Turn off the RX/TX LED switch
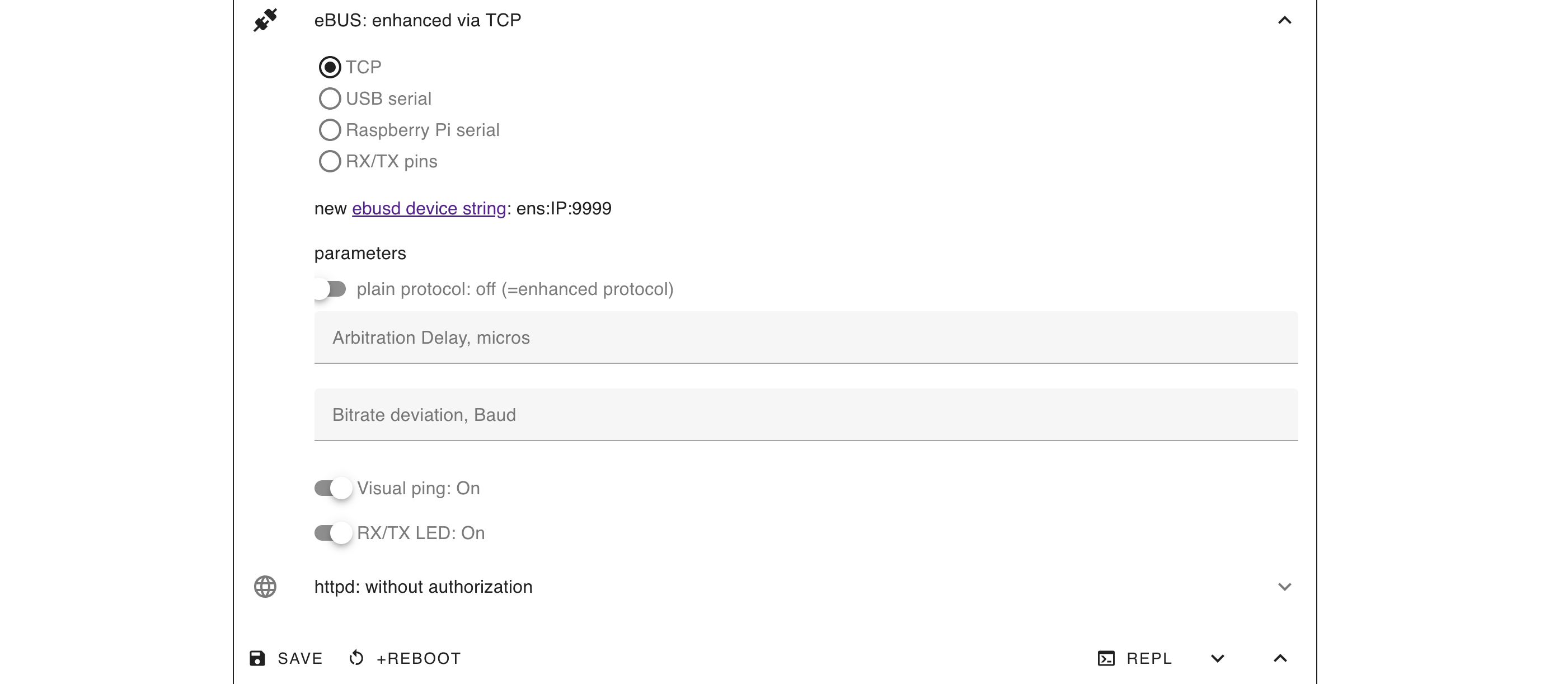 coord(333,533)
